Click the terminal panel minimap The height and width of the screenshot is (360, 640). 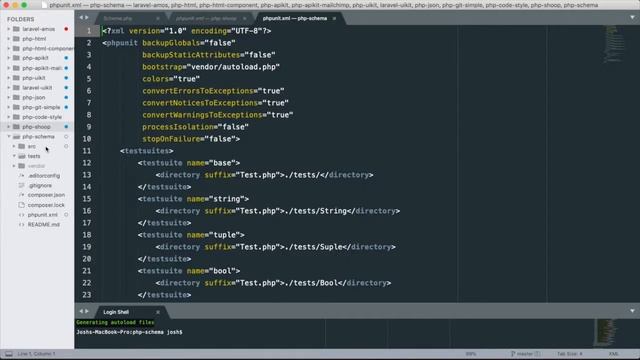click(x=606, y=333)
